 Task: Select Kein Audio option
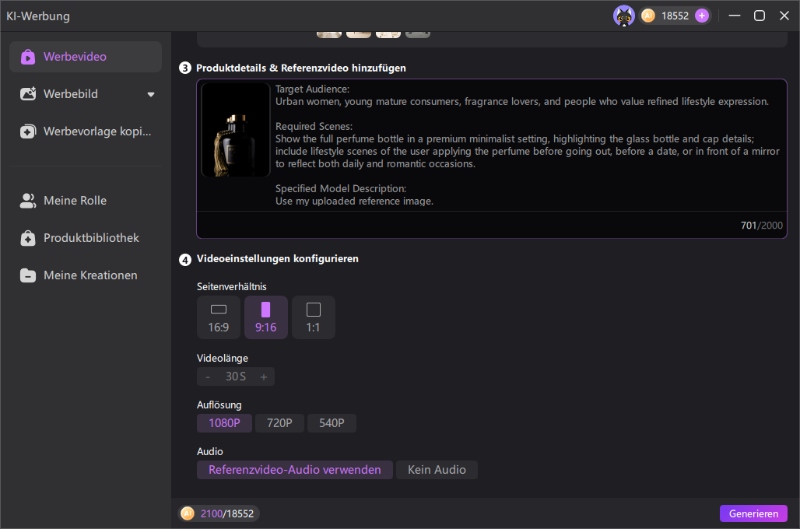click(x=437, y=470)
